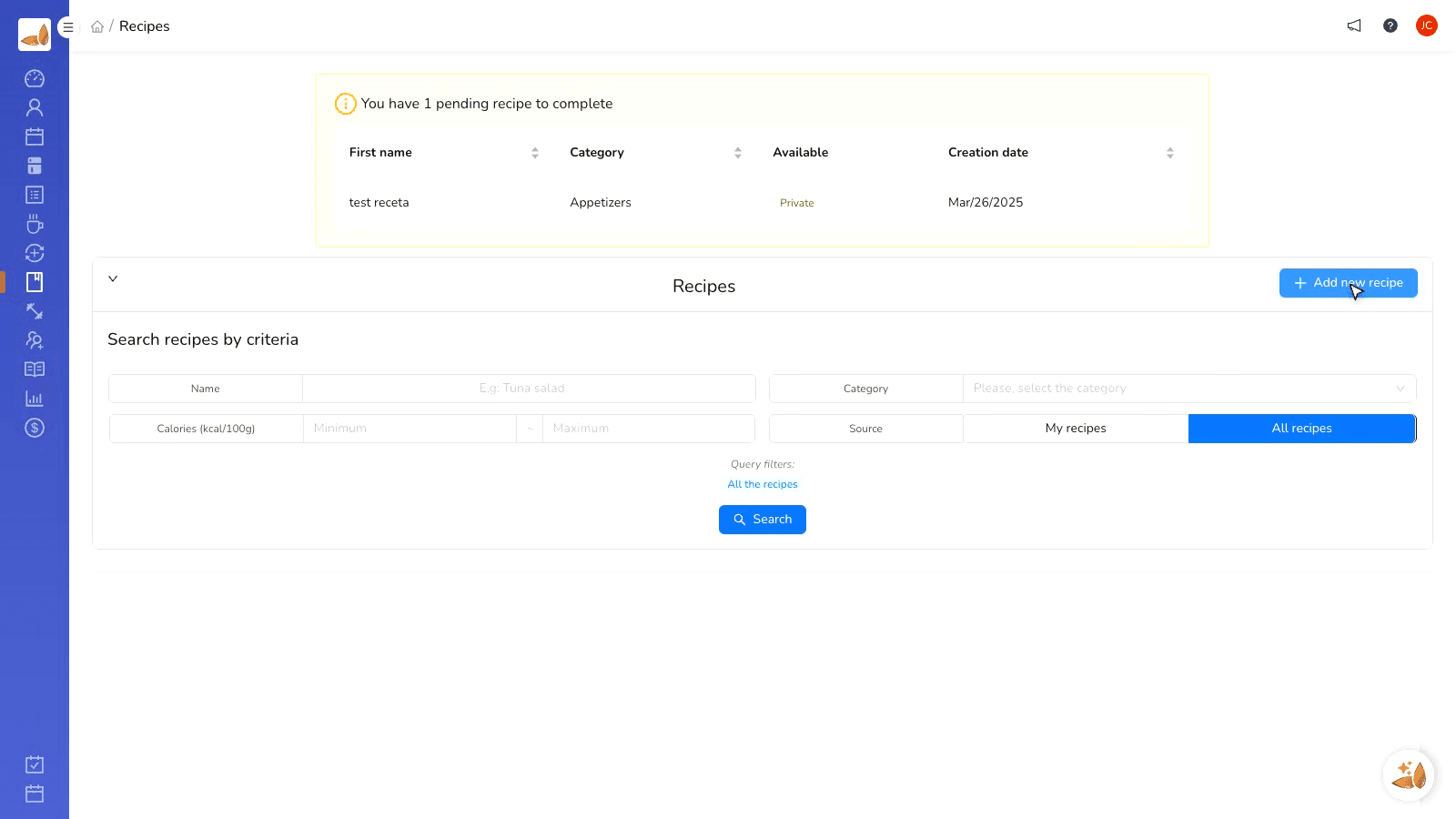The width and height of the screenshot is (1456, 819).
Task: Open the dollar coin billing icon
Action: tap(35, 428)
